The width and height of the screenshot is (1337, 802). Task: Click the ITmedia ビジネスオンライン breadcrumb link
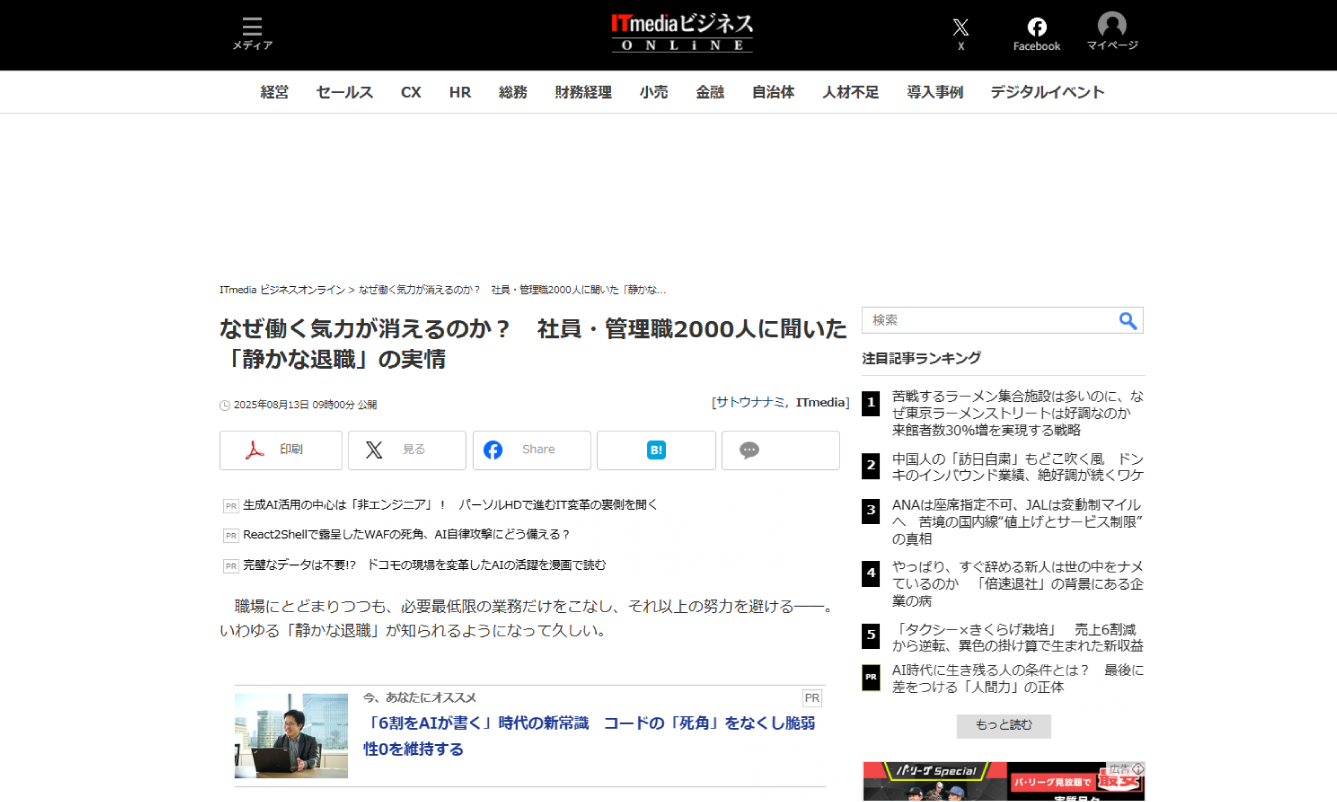click(282, 289)
